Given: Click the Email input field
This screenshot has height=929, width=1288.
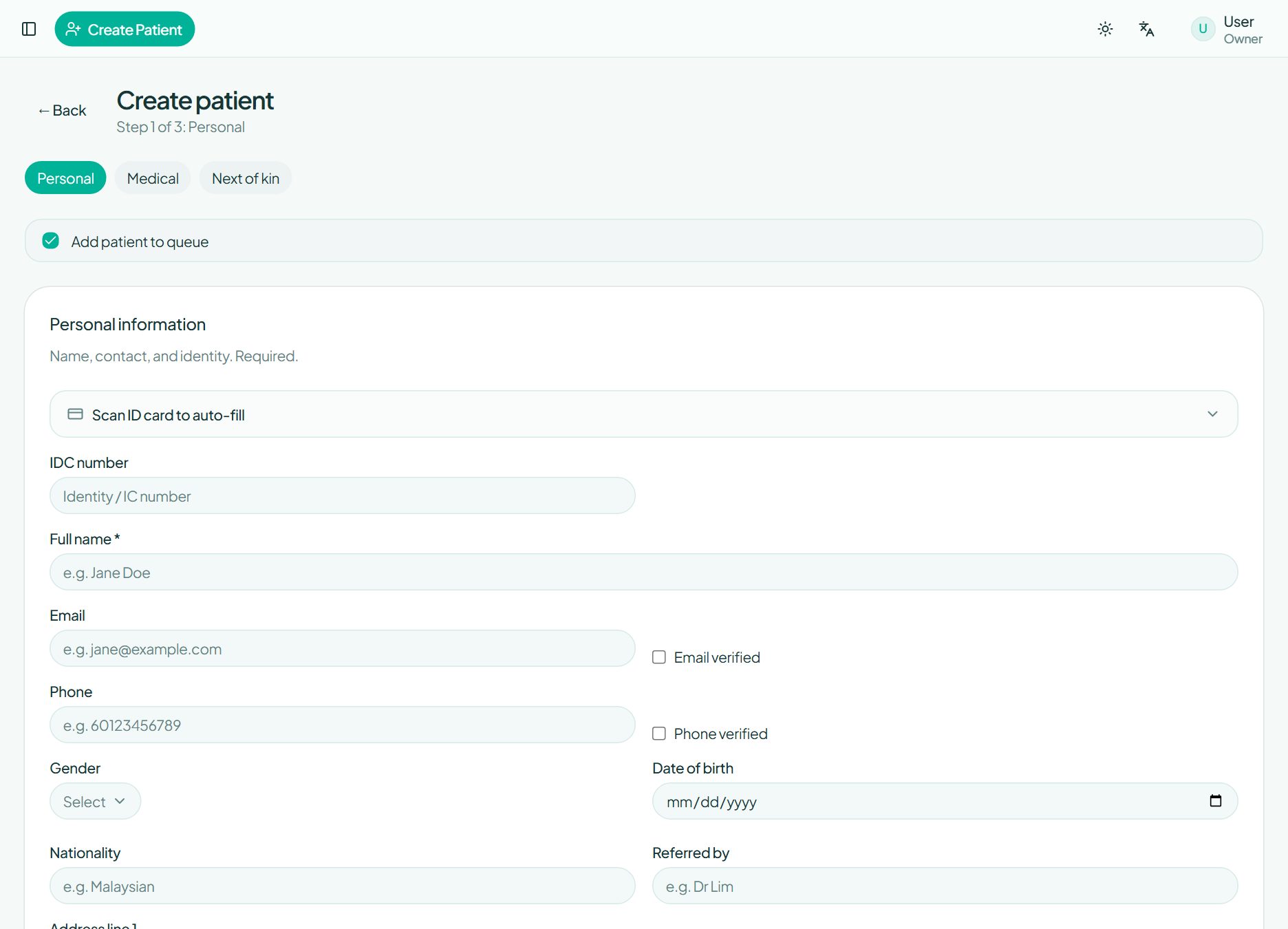Looking at the screenshot, I should (342, 648).
